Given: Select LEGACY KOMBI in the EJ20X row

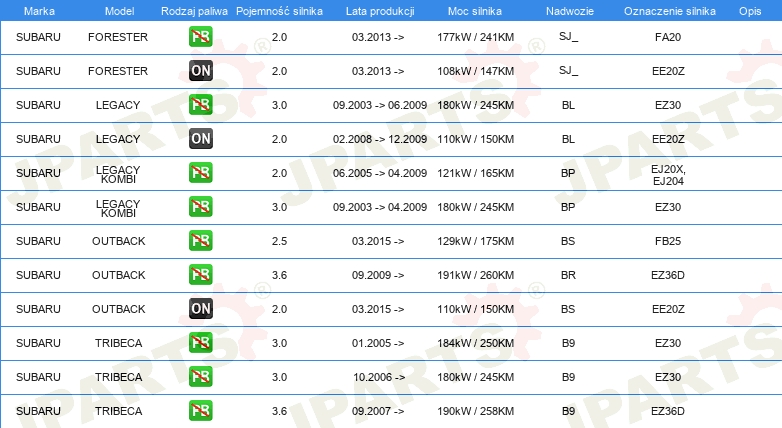Looking at the screenshot, I should coord(118,175).
